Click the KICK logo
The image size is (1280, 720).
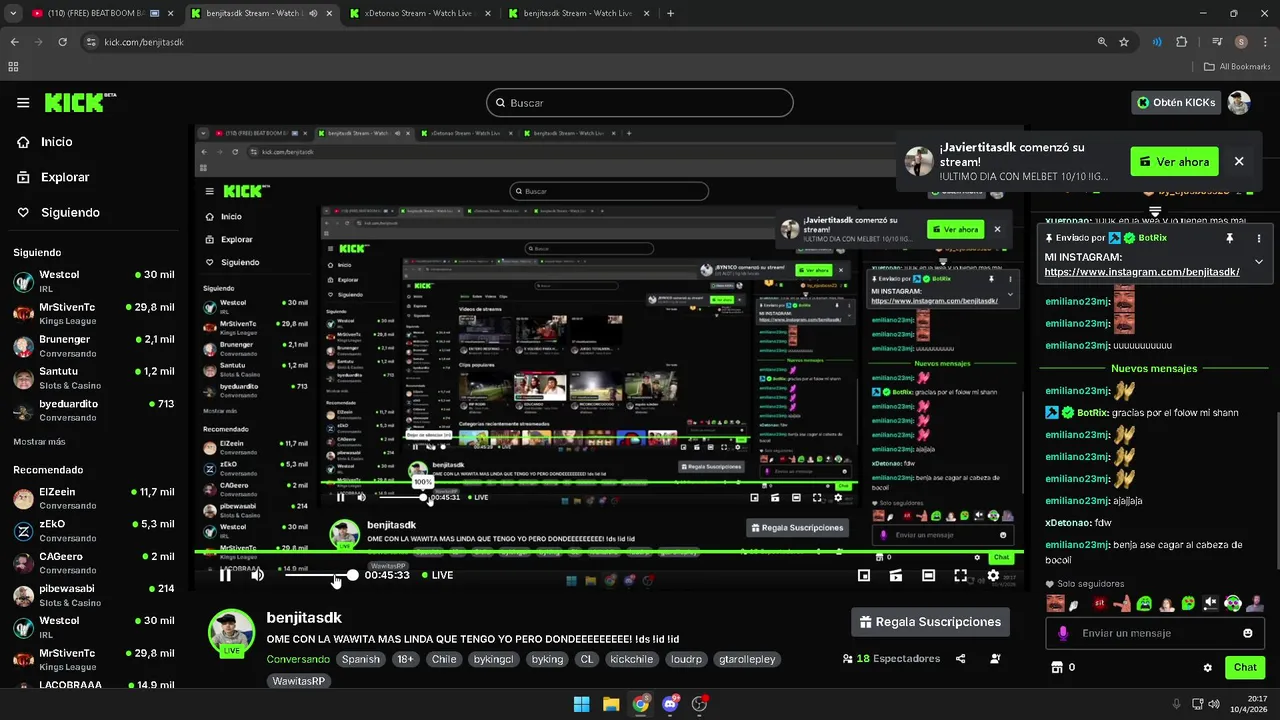click(x=80, y=102)
